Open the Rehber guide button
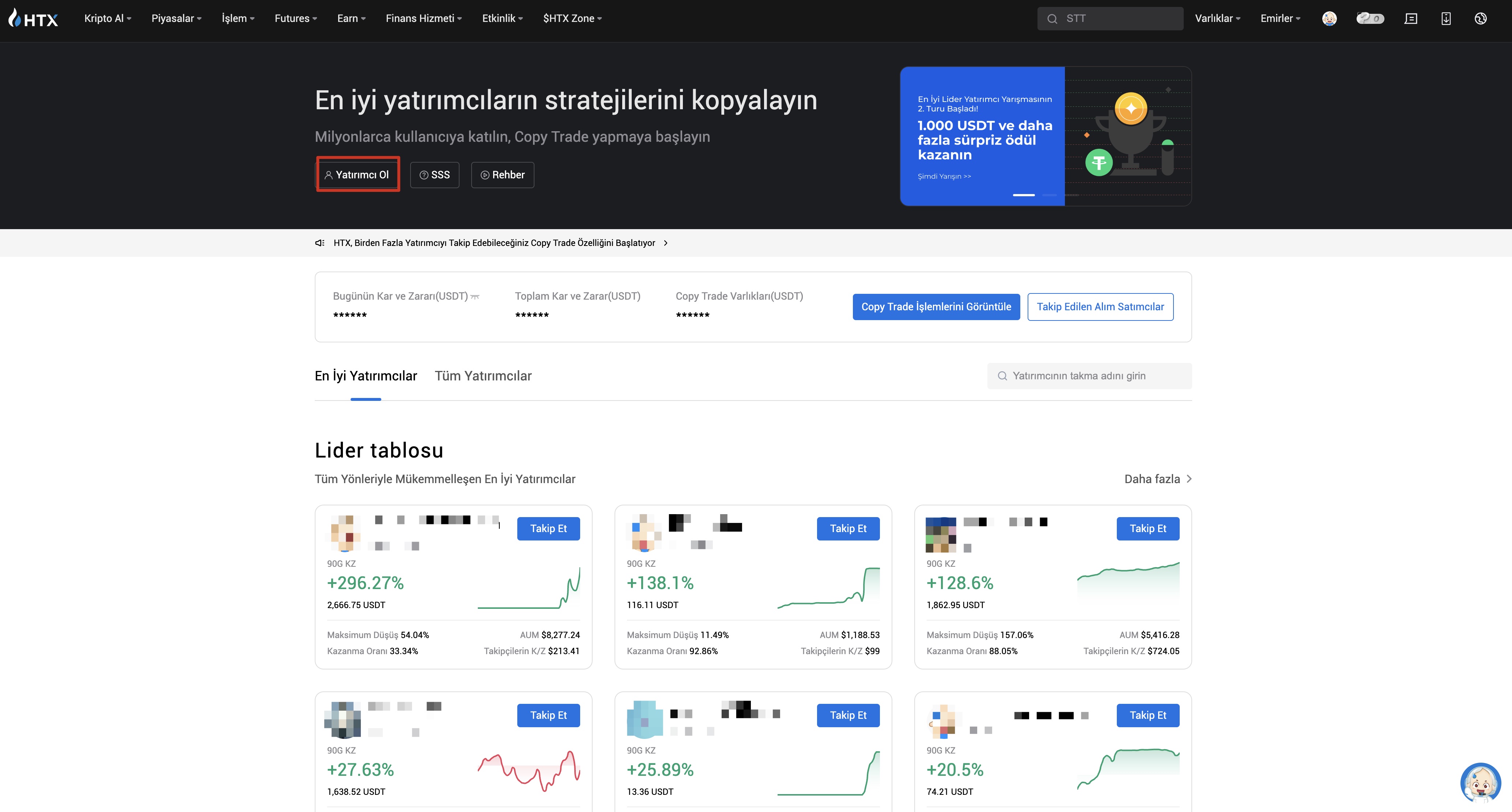Screen dimensions: 1512x812 click(x=502, y=175)
